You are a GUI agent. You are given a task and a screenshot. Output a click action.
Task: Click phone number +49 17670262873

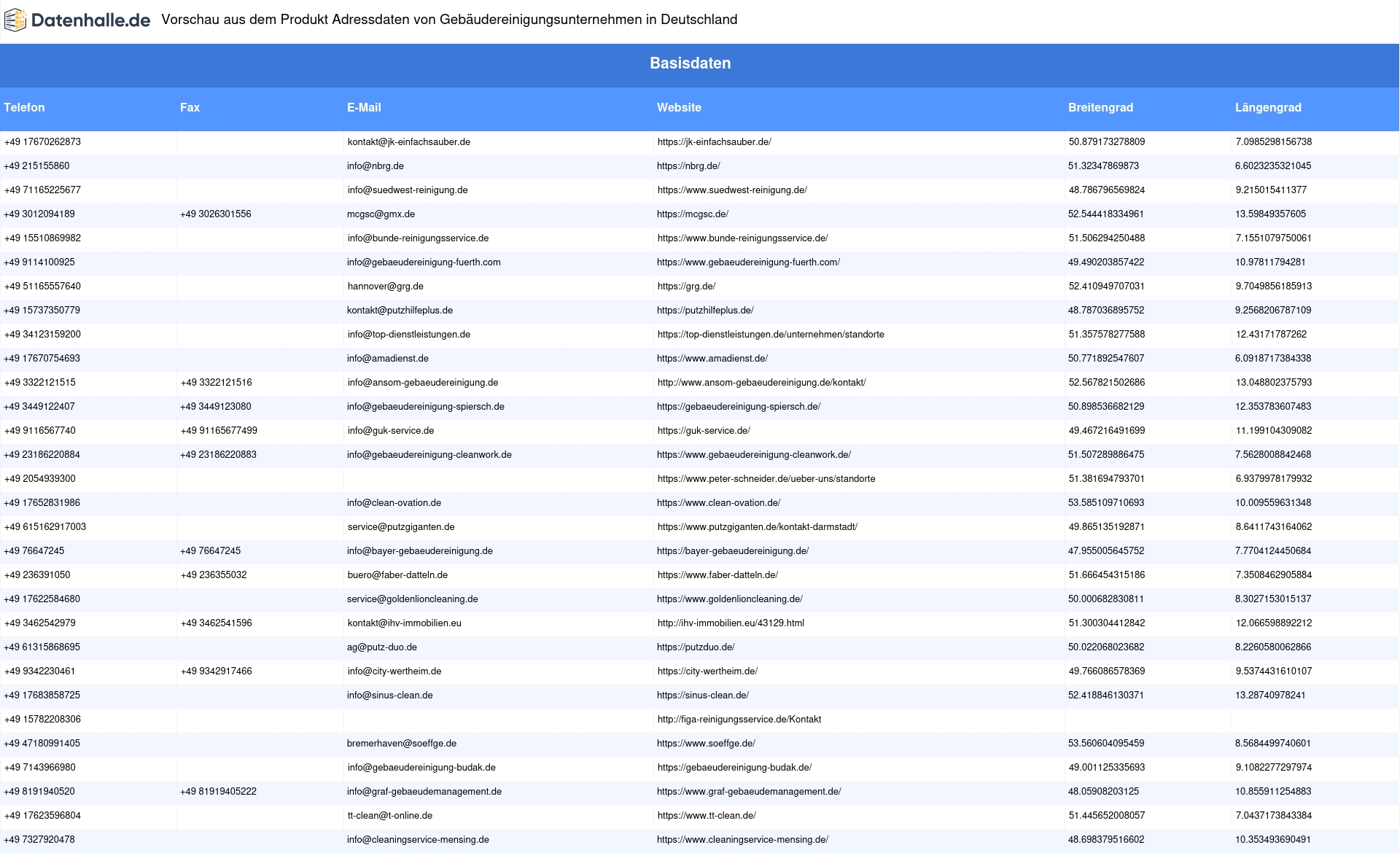pos(42,142)
